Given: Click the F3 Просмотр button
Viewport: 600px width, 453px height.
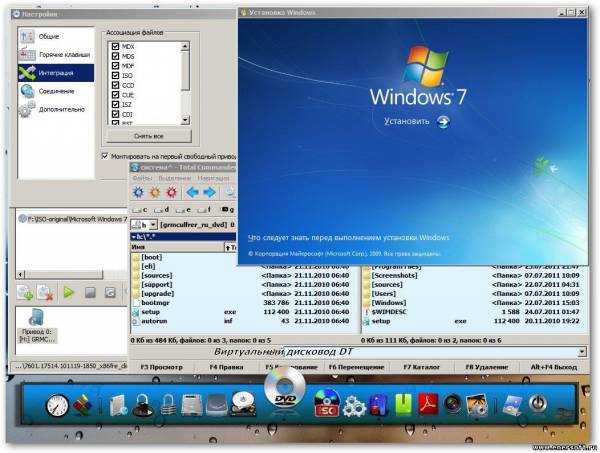Looking at the screenshot, I should 161,367.
